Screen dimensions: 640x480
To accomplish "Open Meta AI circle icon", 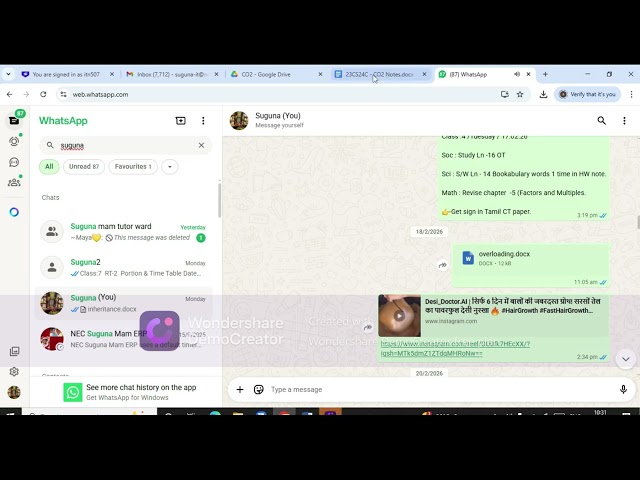I will (x=14, y=212).
